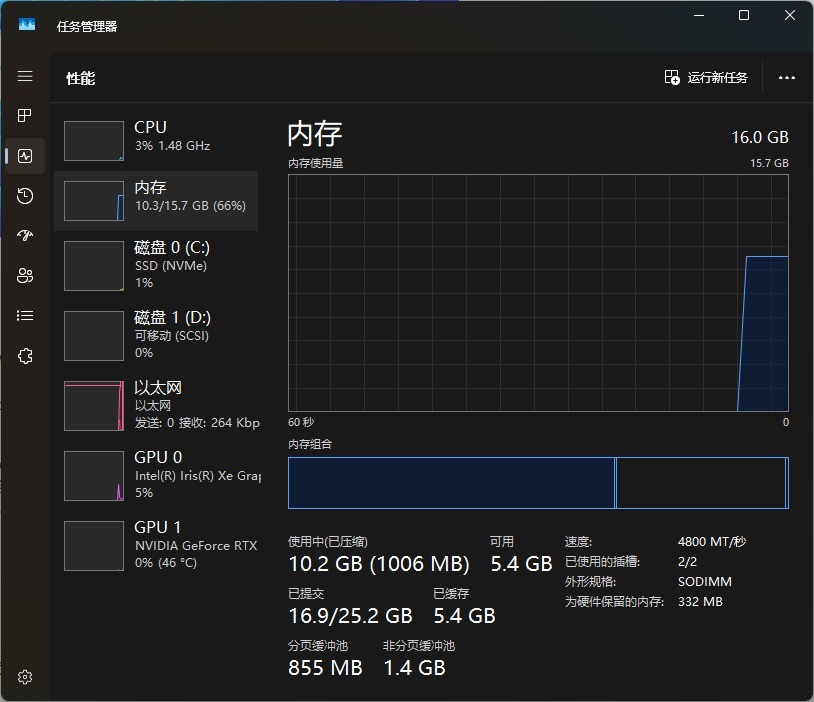Select the 以太网 network item
Screen dimensions: 814x702
click(x=156, y=406)
